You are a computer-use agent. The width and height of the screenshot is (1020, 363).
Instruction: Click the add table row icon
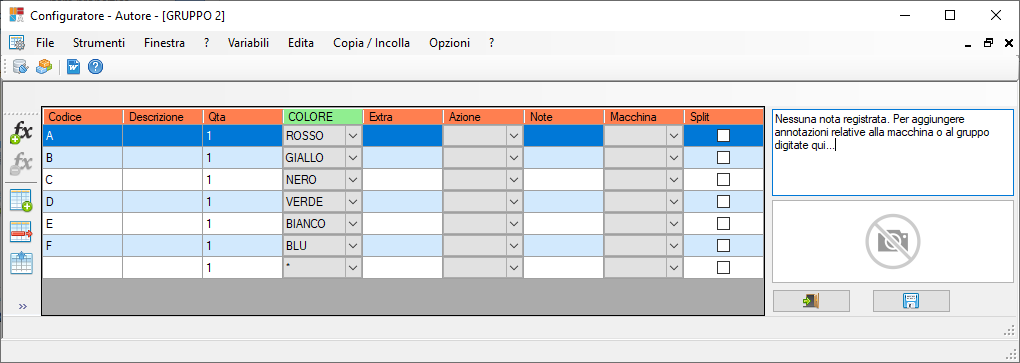pyautogui.click(x=21, y=200)
